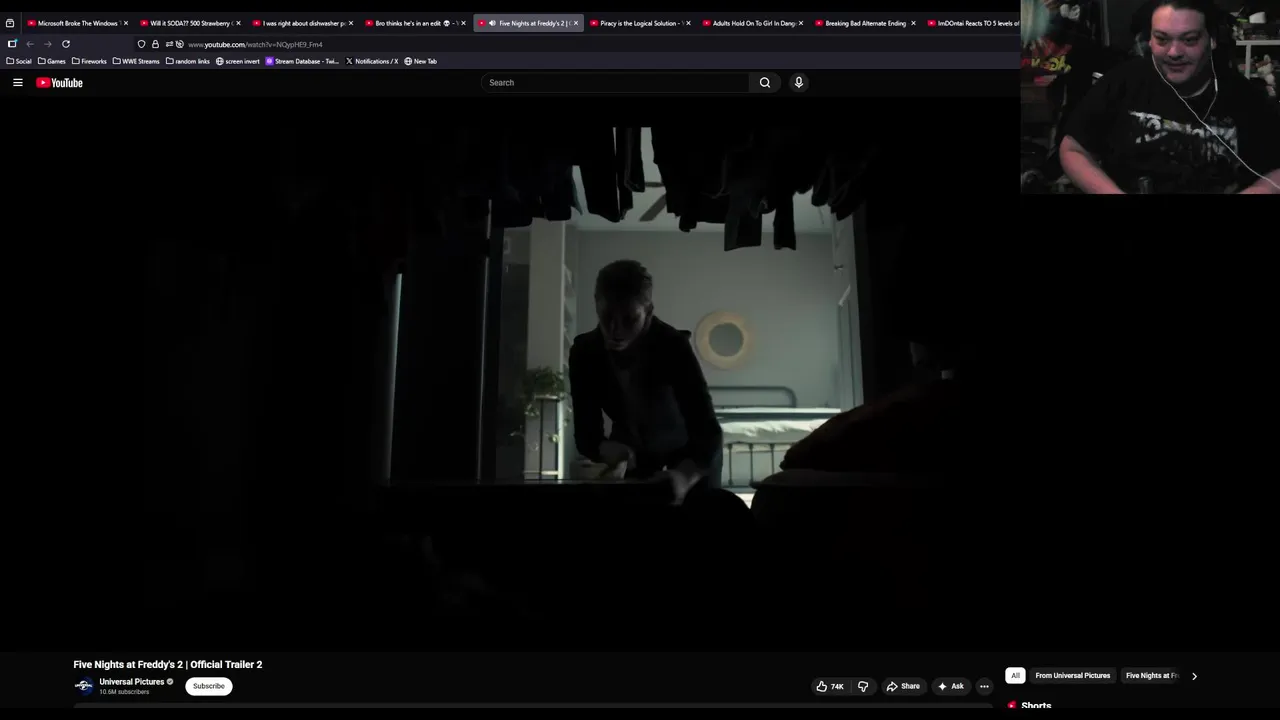Dislike the video with thumbs down
Image resolution: width=1280 pixels, height=720 pixels.
click(x=863, y=686)
